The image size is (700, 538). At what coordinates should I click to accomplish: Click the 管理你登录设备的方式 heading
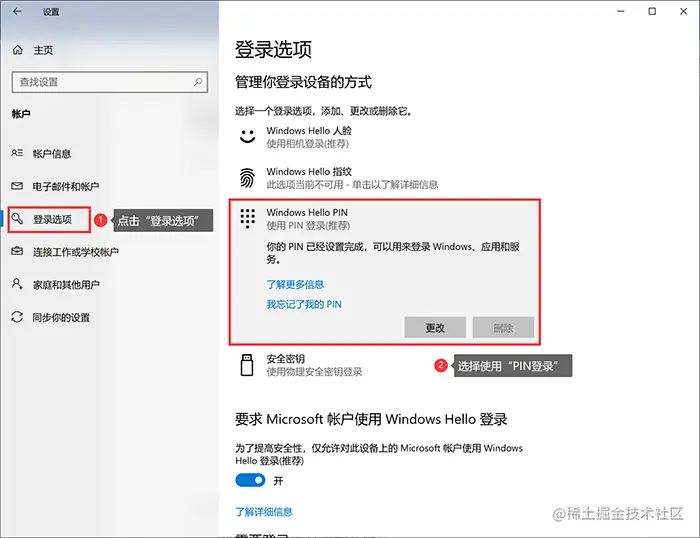(x=303, y=82)
